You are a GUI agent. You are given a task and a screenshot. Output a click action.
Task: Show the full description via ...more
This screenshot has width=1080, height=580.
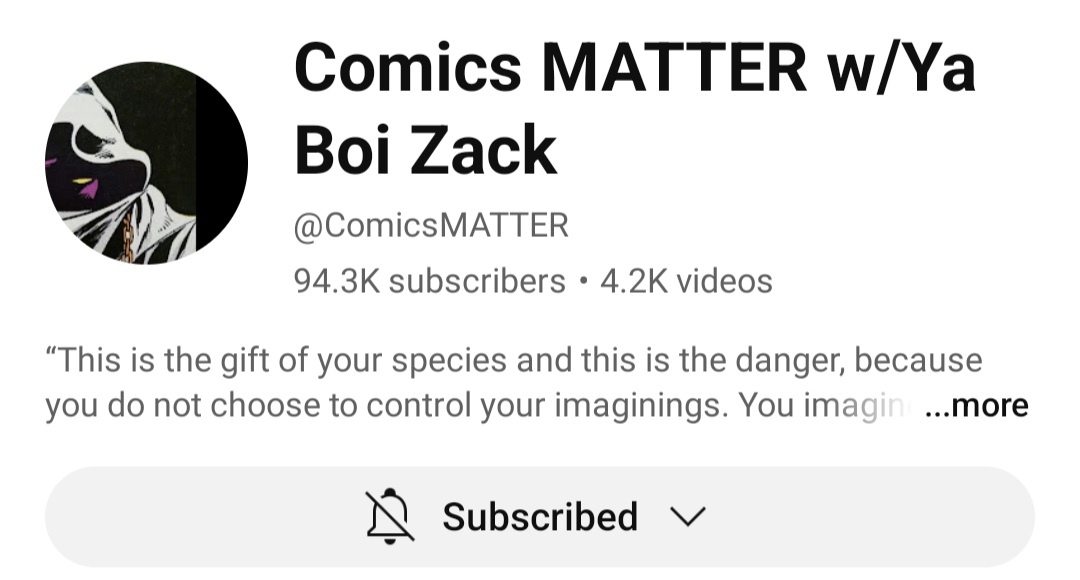point(976,405)
